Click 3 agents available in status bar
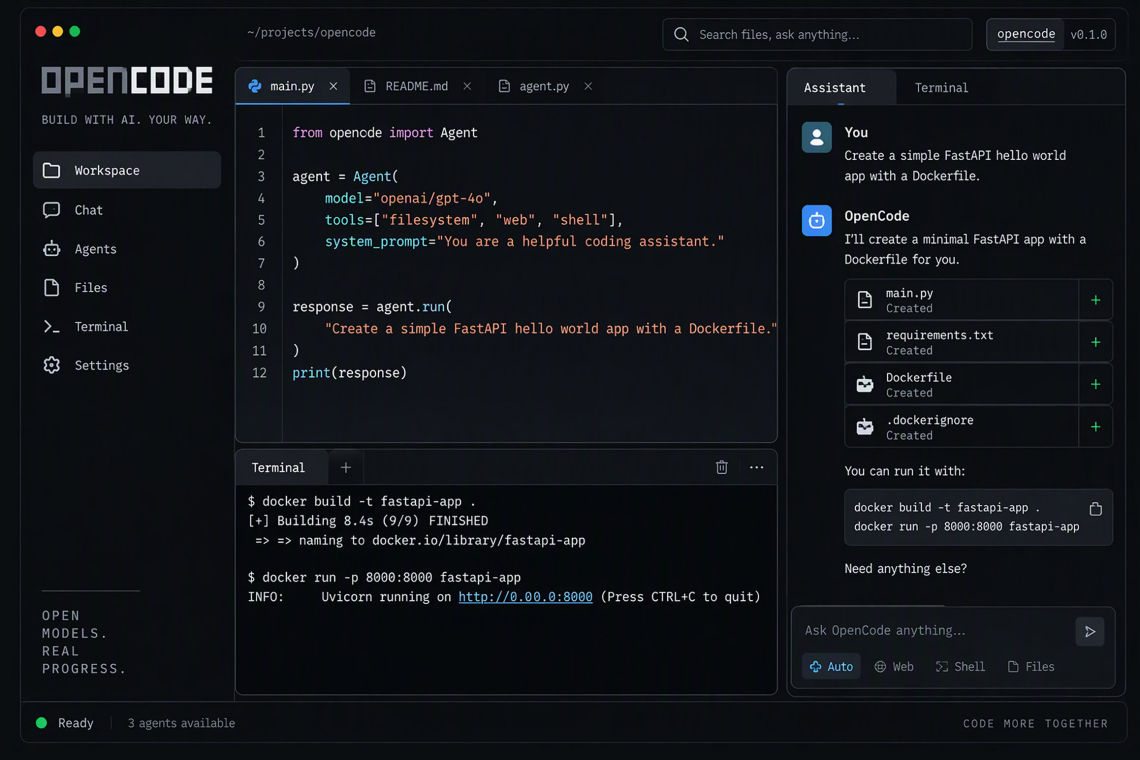The width and height of the screenshot is (1140, 760). coord(181,723)
